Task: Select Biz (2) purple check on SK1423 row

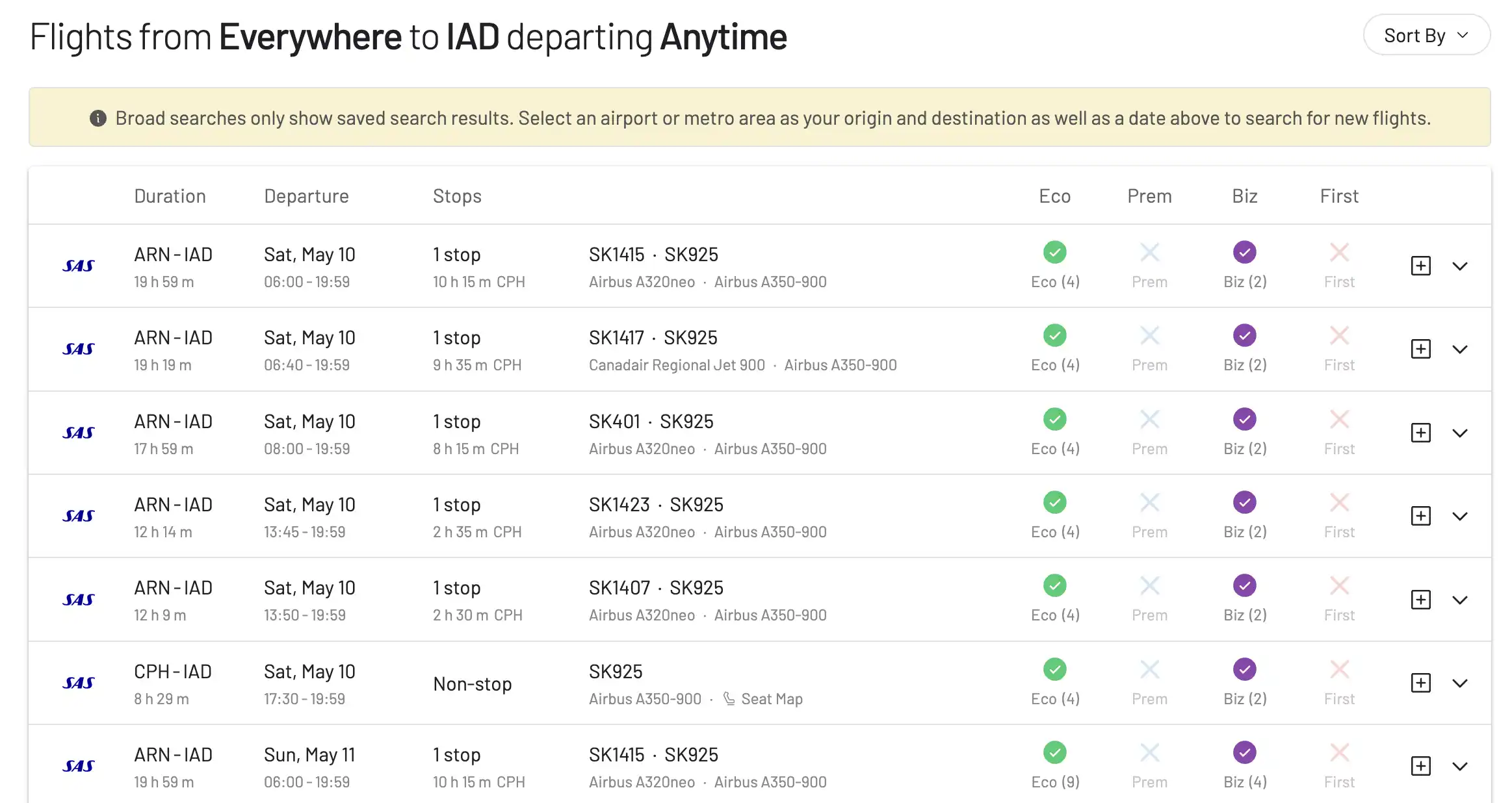Action: point(1244,502)
